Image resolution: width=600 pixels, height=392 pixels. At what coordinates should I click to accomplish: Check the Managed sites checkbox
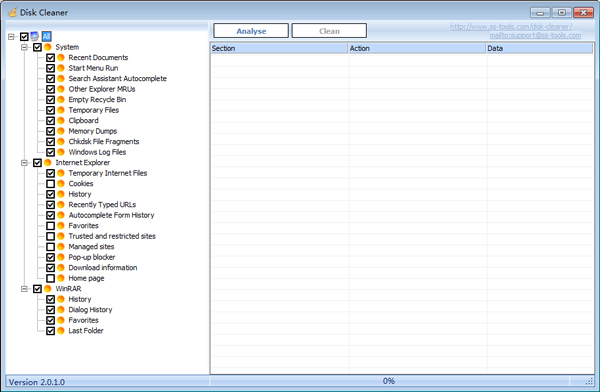point(50,247)
